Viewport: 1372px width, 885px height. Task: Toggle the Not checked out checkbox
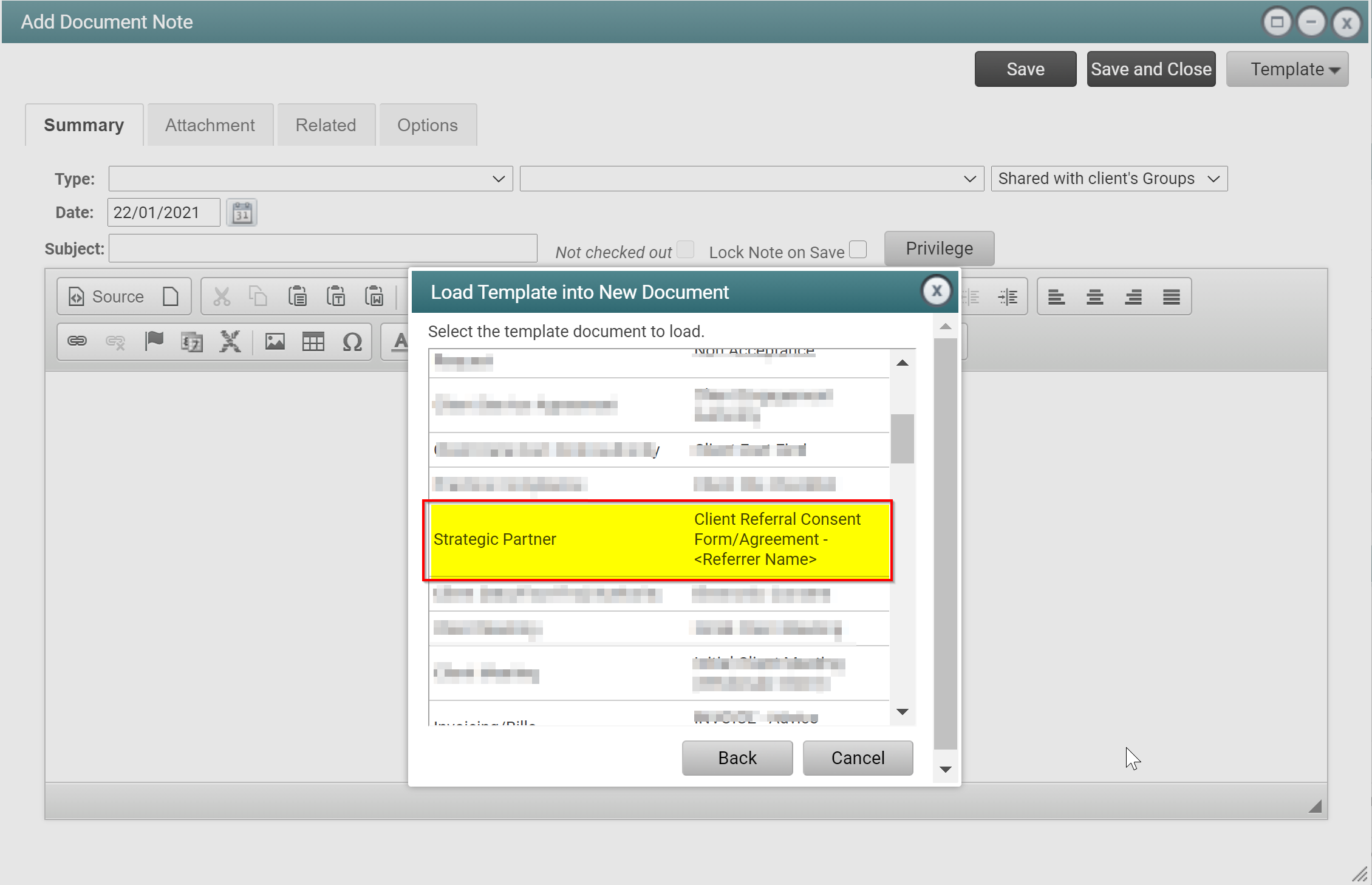tap(685, 250)
